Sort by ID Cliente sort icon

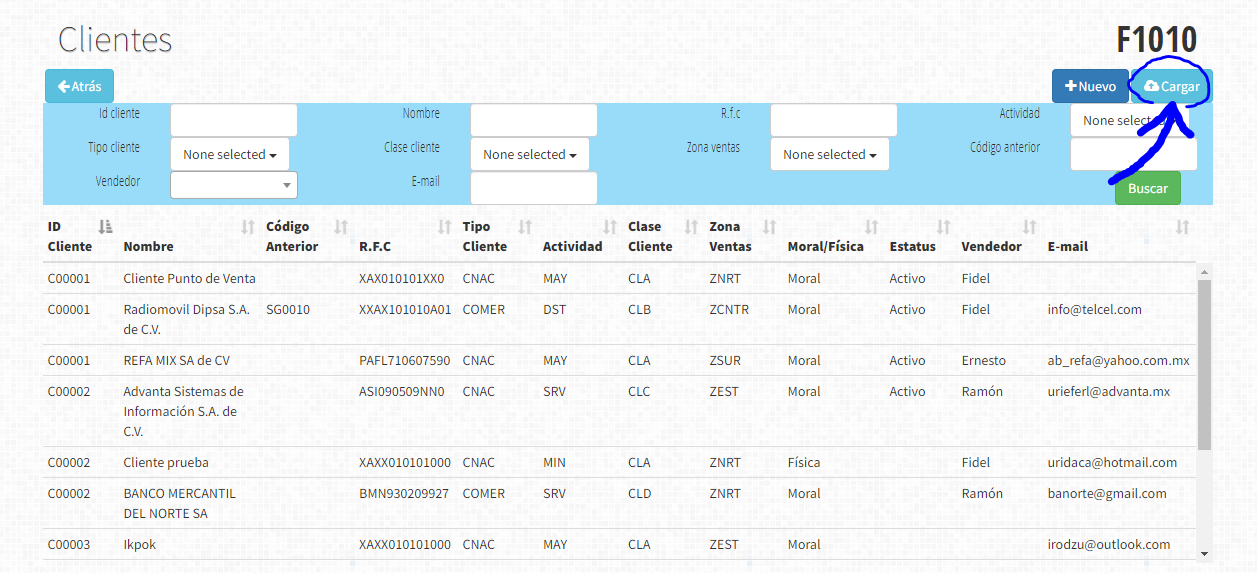[x=106, y=227]
